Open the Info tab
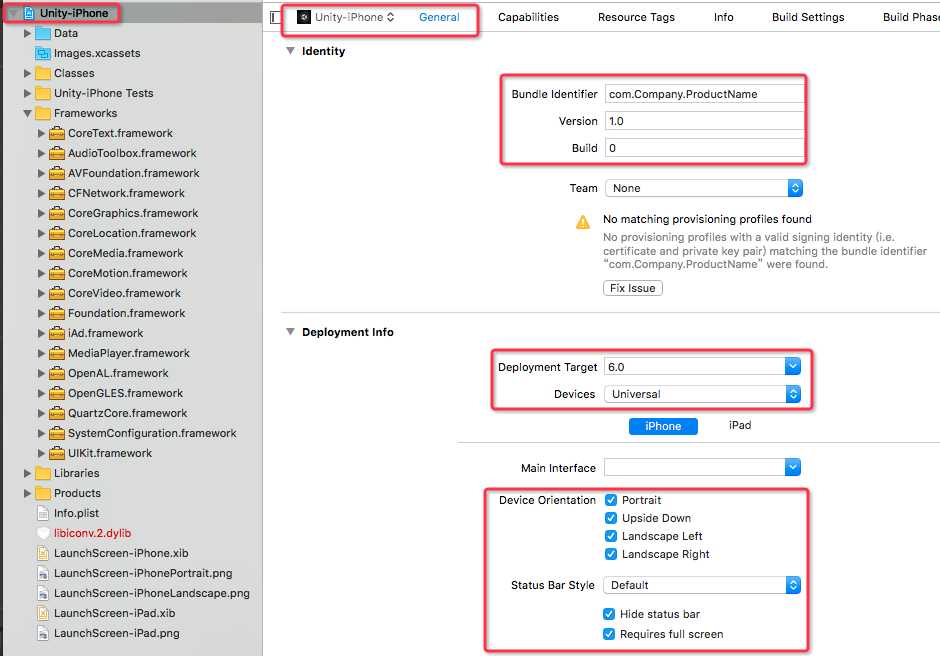 (x=724, y=17)
